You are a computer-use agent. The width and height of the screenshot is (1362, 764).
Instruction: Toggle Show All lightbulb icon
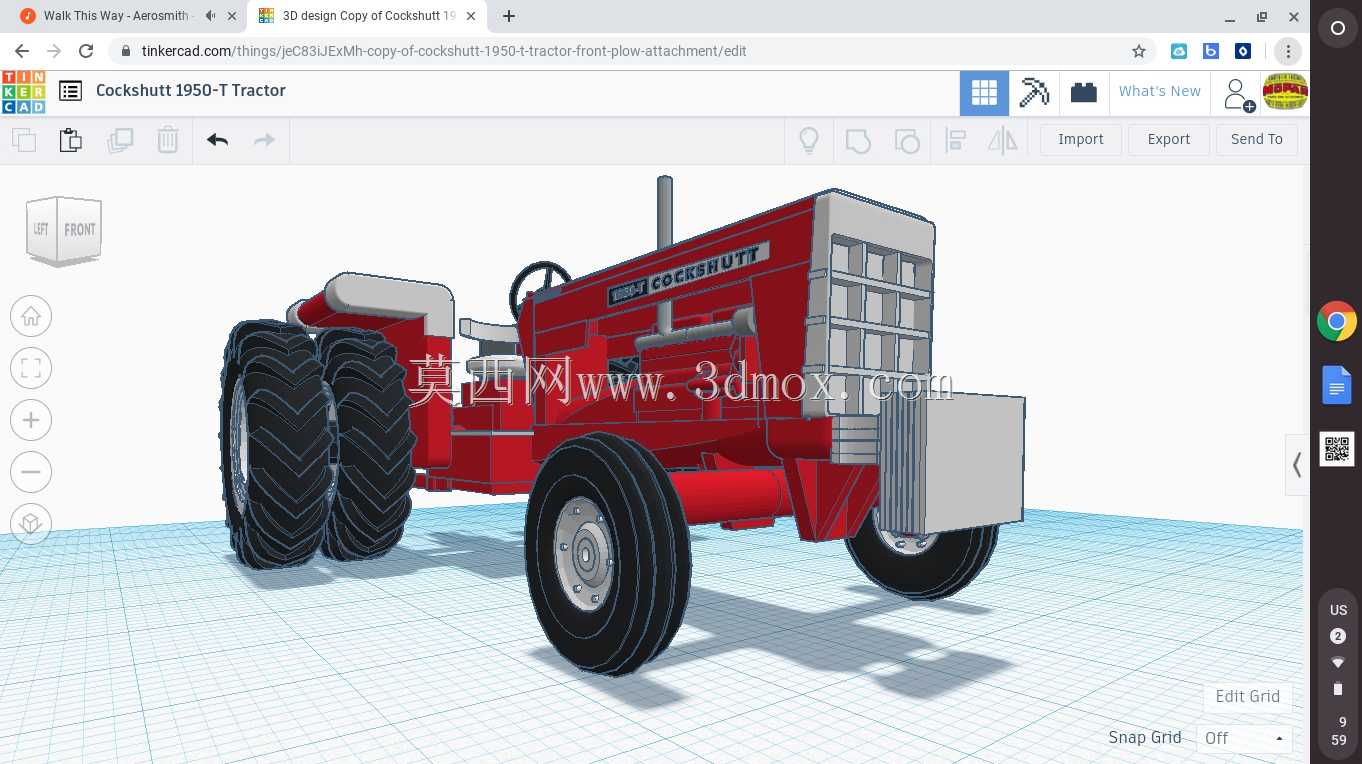tap(809, 140)
